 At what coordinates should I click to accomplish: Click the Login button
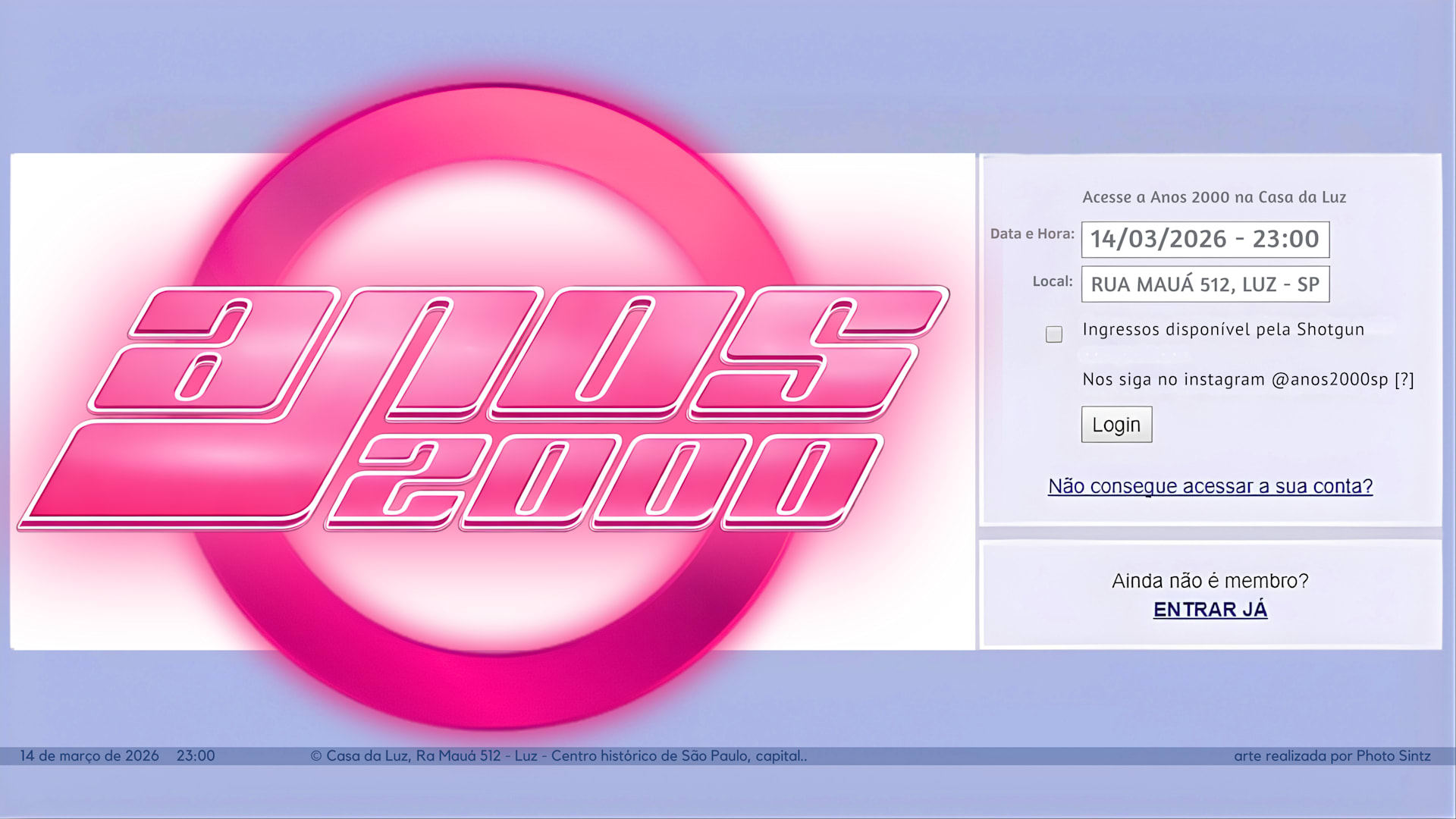[1116, 425]
